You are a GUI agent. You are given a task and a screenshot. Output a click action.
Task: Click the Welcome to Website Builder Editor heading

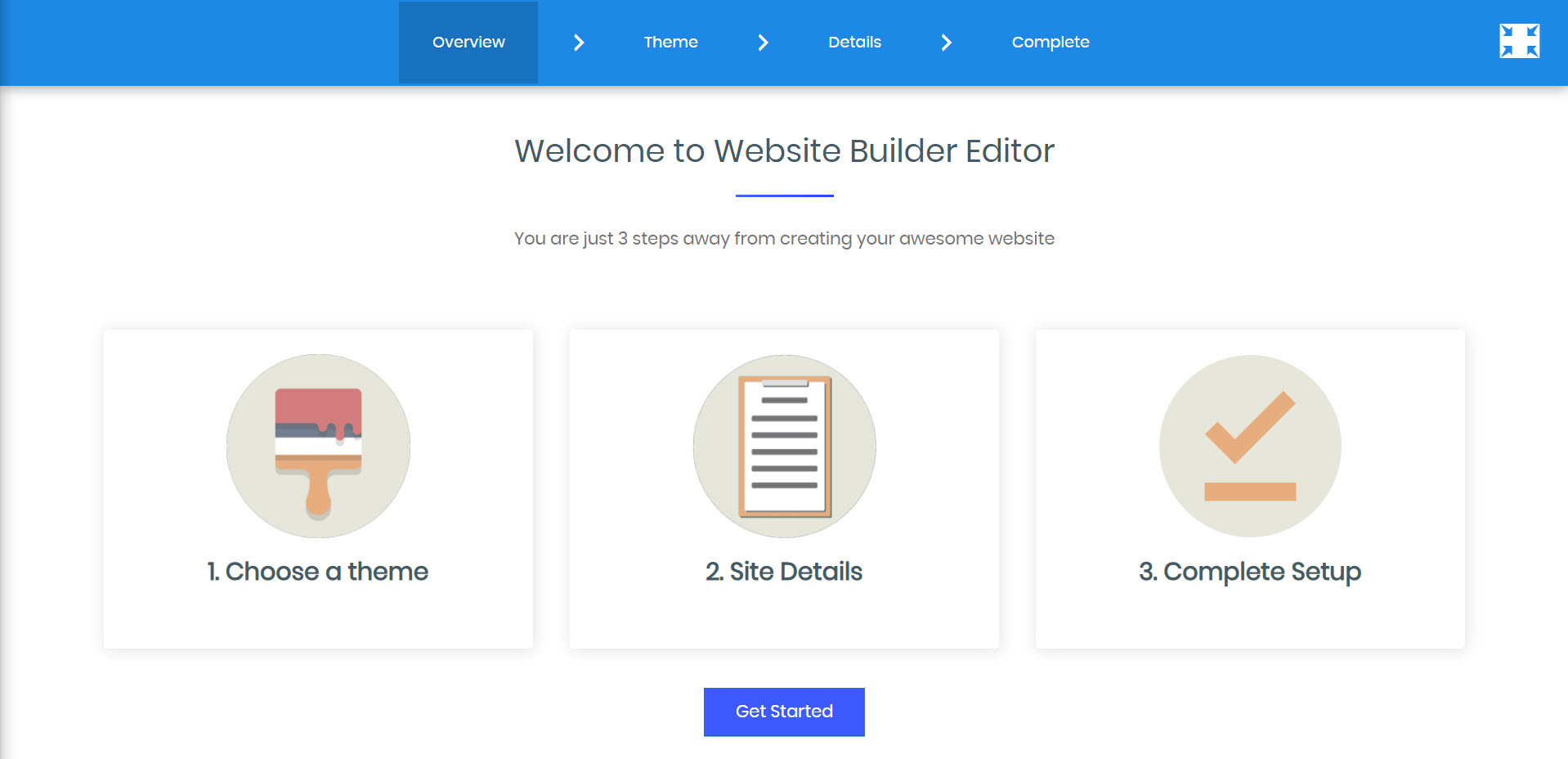(784, 151)
